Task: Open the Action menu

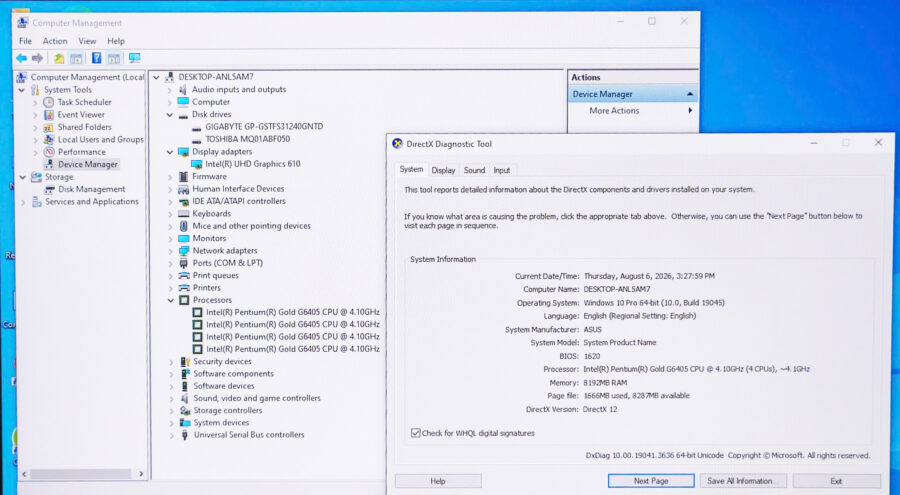Action: pos(55,41)
